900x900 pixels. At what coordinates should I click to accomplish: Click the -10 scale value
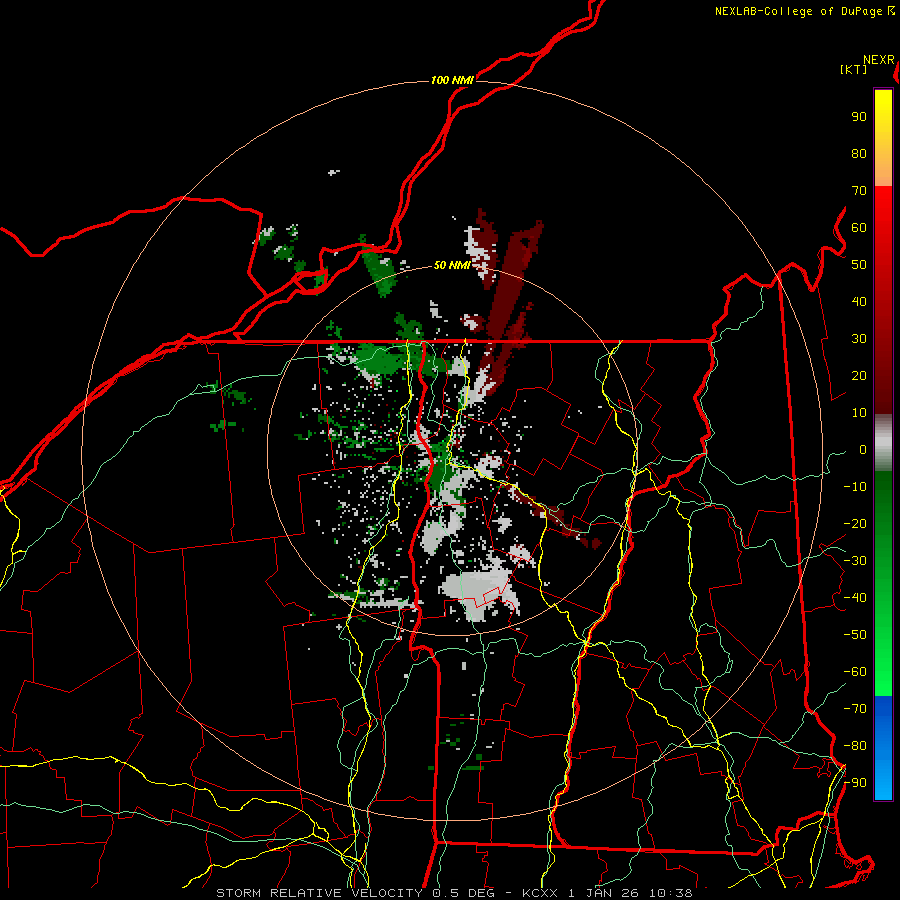(855, 487)
